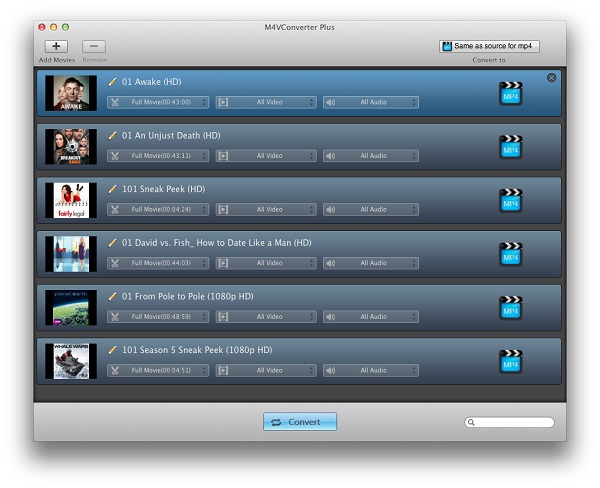This screenshot has height=488, width=600.
Task: Open Full Movie(00:43:00) dropdown for Awake
Action: click(x=158, y=102)
